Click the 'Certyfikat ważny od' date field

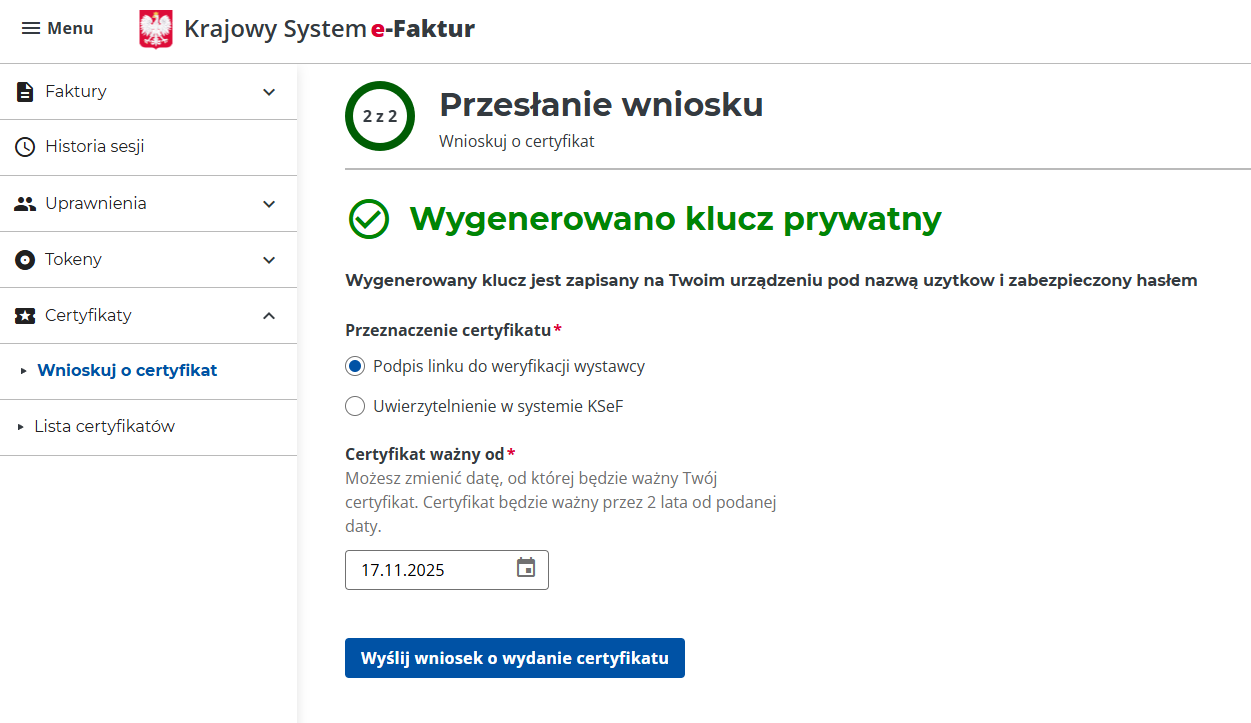[430, 570]
